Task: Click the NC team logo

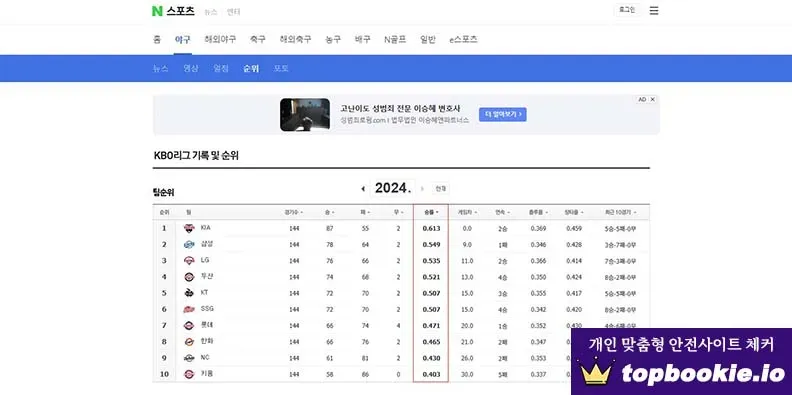Action: click(x=189, y=358)
